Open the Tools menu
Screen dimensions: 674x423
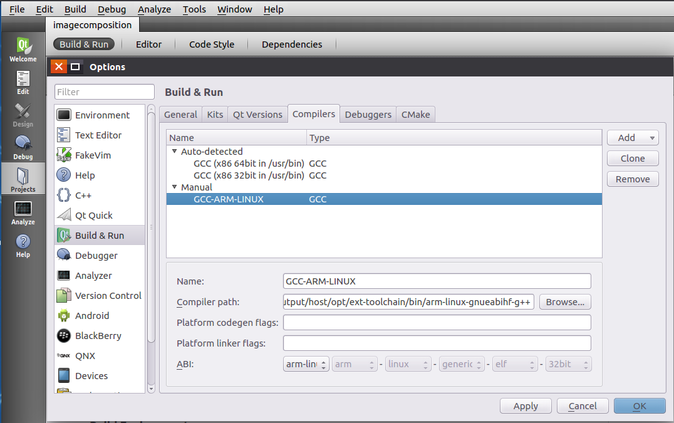[x=195, y=9]
